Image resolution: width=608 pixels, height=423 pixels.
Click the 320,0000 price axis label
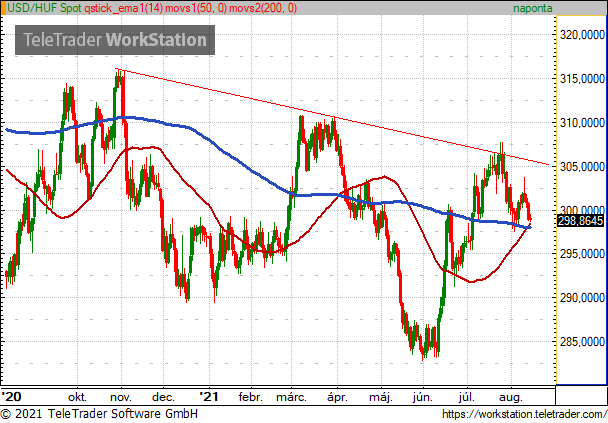582,35
